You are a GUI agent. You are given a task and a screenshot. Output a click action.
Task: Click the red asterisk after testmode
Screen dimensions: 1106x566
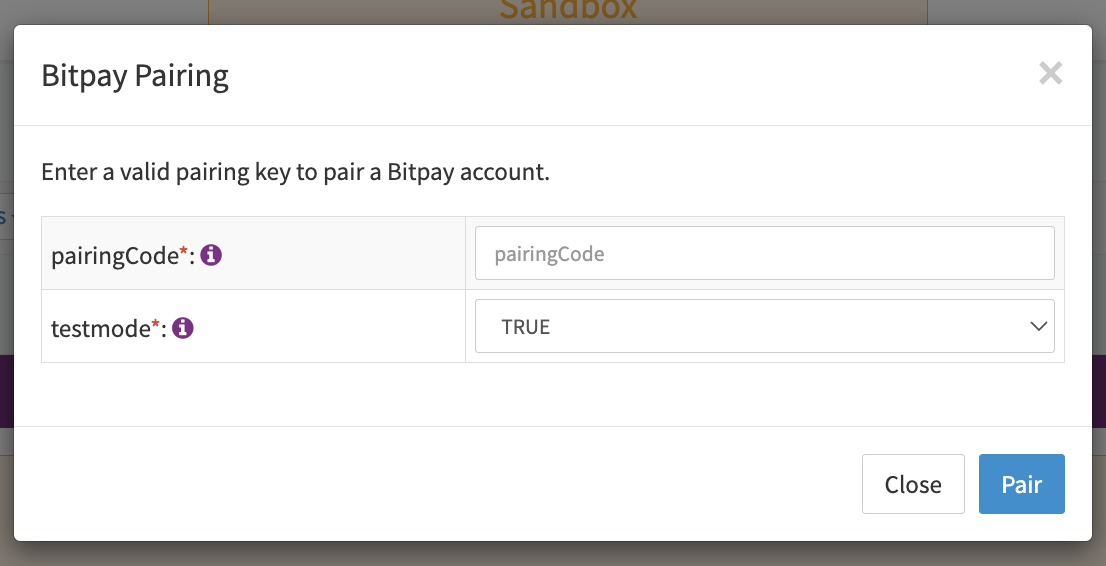pyautogui.click(x=156, y=323)
